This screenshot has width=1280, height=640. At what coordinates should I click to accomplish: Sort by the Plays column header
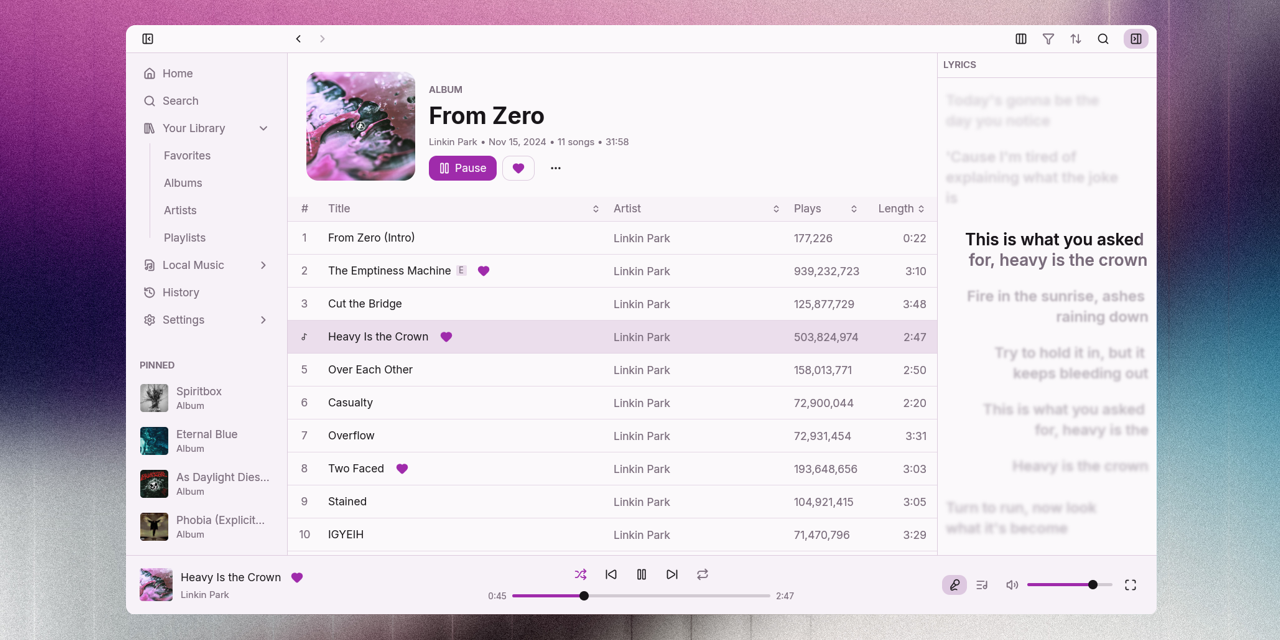[x=826, y=209]
